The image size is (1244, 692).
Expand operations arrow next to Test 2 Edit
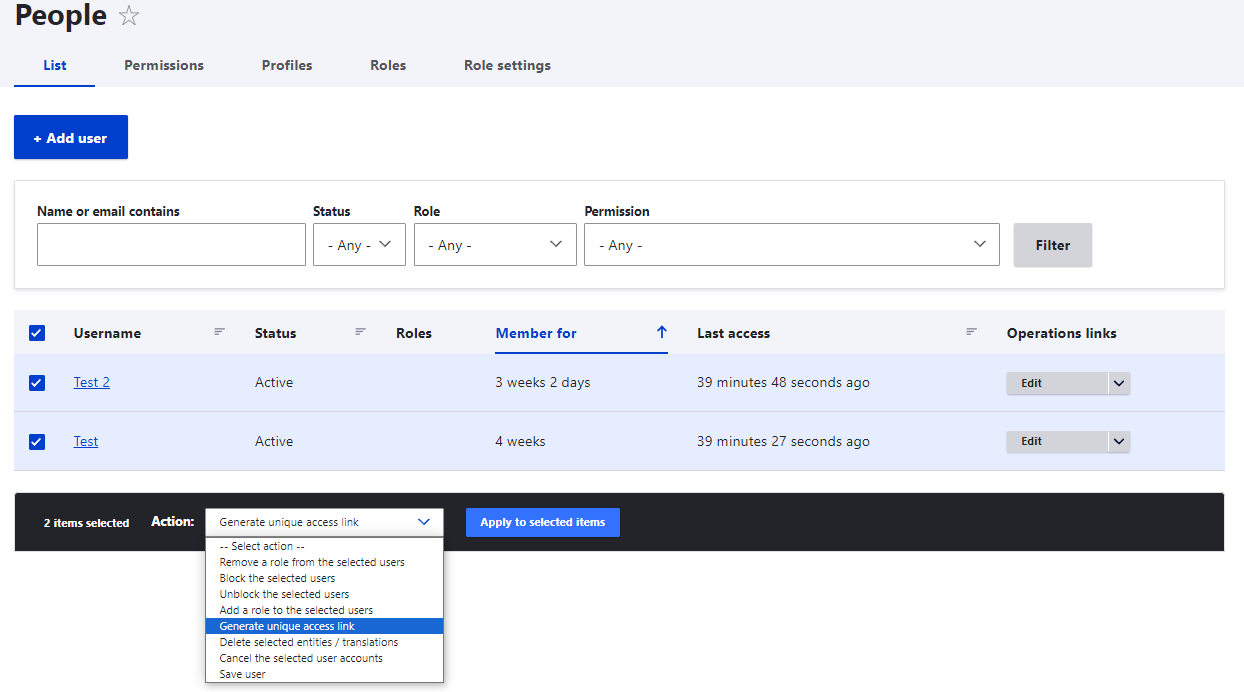(1118, 383)
